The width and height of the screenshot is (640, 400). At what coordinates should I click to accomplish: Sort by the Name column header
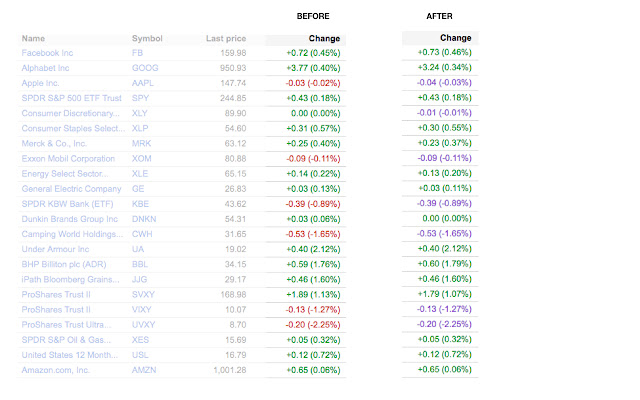coord(33,39)
